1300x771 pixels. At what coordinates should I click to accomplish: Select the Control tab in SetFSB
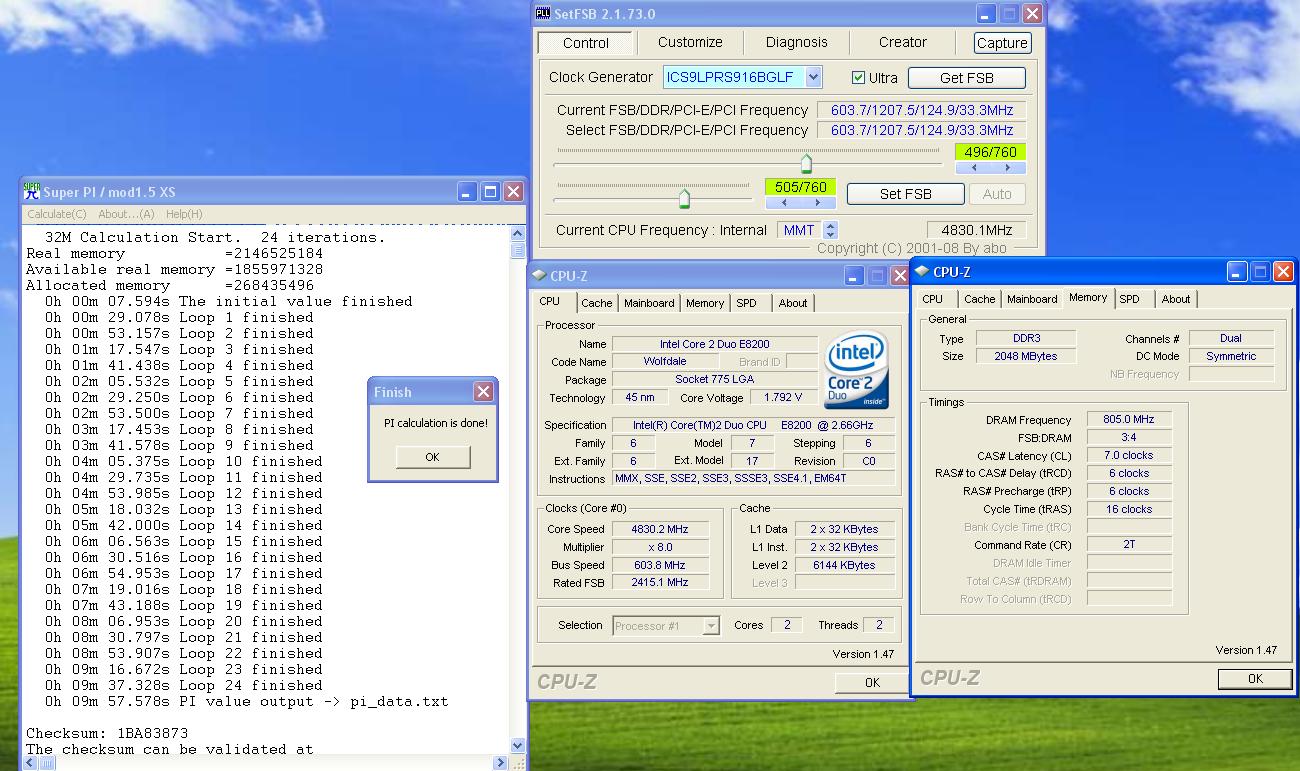(586, 43)
